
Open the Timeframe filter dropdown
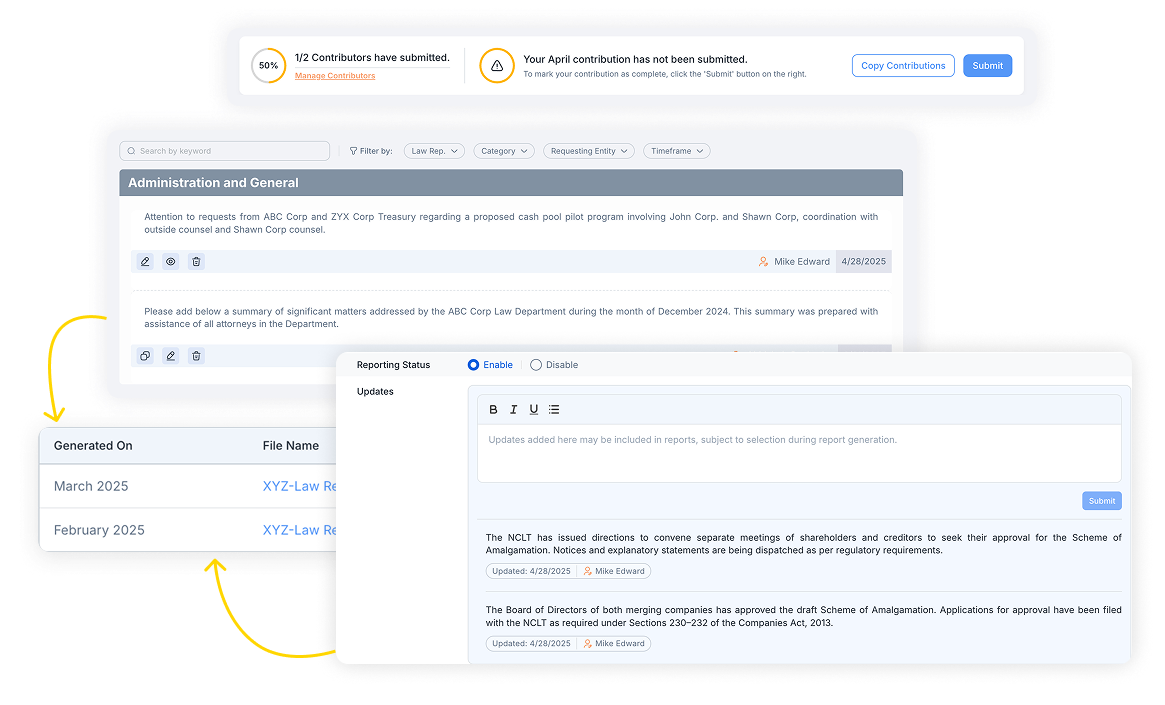click(x=677, y=151)
